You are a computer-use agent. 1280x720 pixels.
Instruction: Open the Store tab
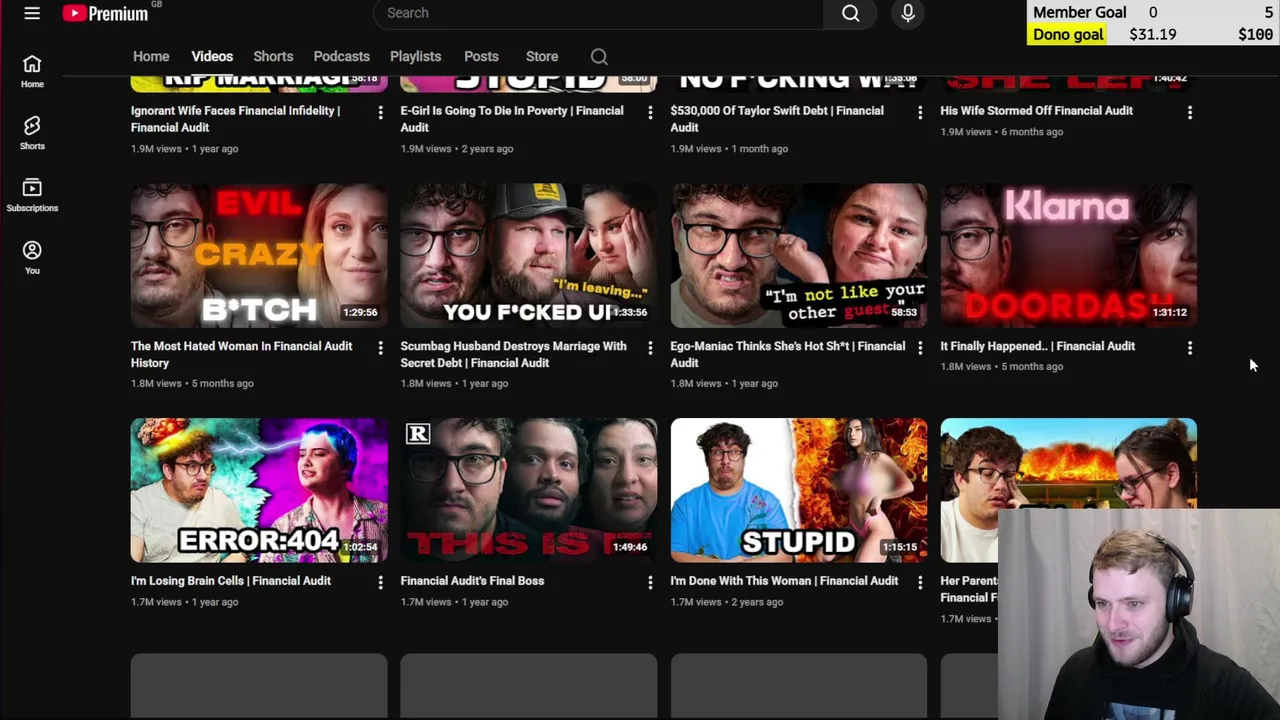[542, 57]
